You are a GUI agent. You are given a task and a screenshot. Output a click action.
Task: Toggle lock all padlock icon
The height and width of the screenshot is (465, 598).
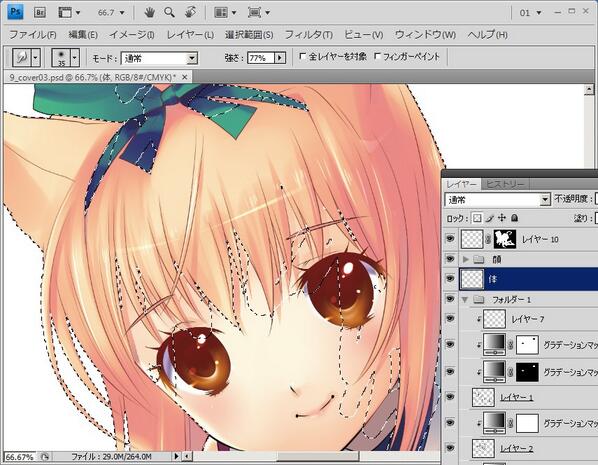coord(514,218)
